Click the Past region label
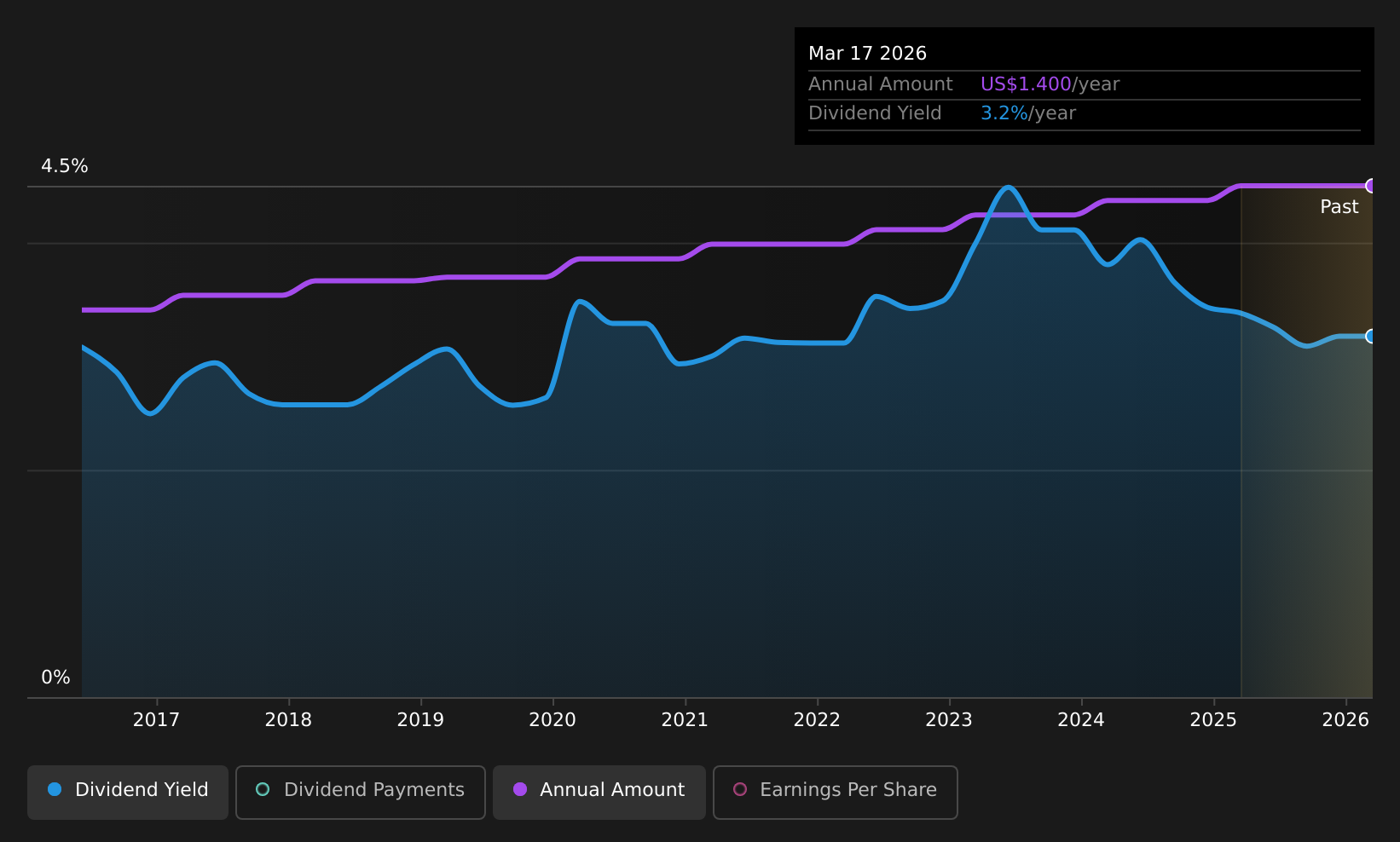 (x=1339, y=207)
